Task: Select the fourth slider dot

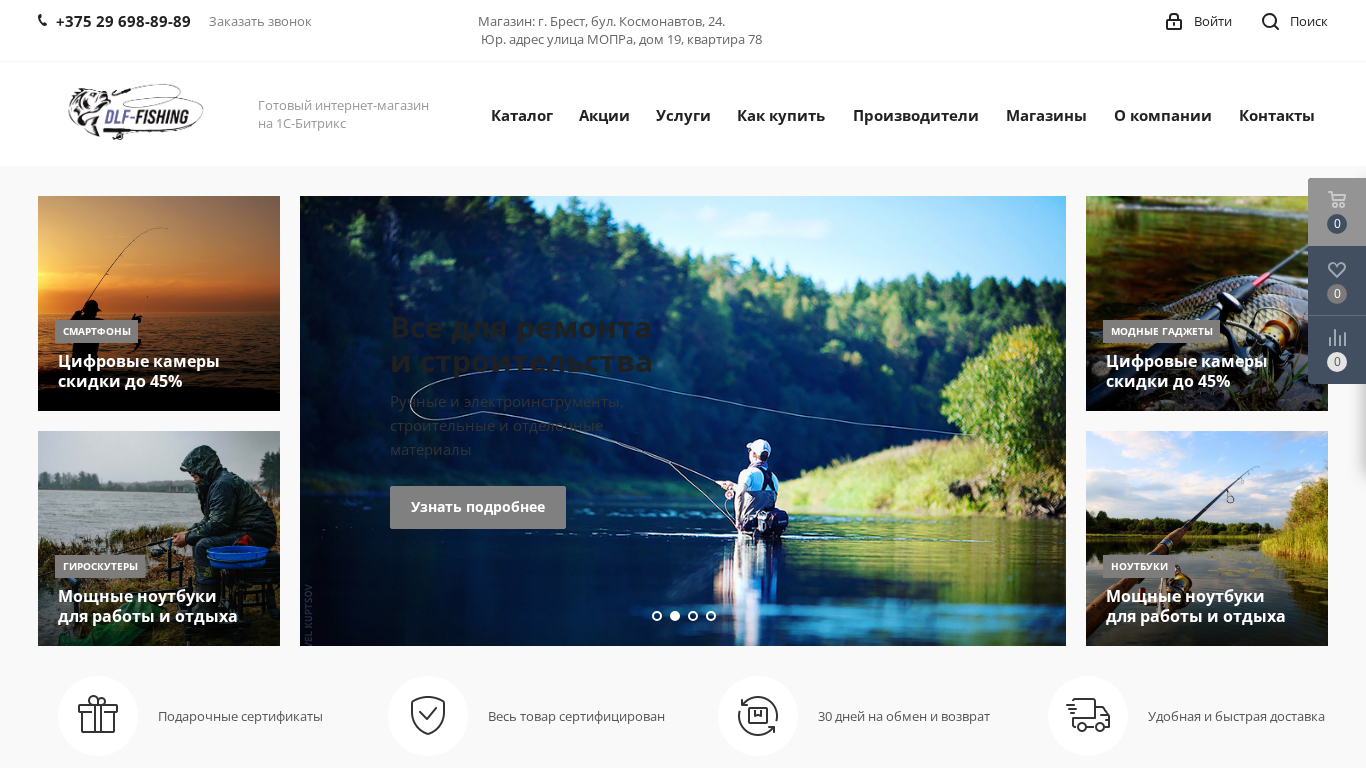Action: (x=711, y=616)
